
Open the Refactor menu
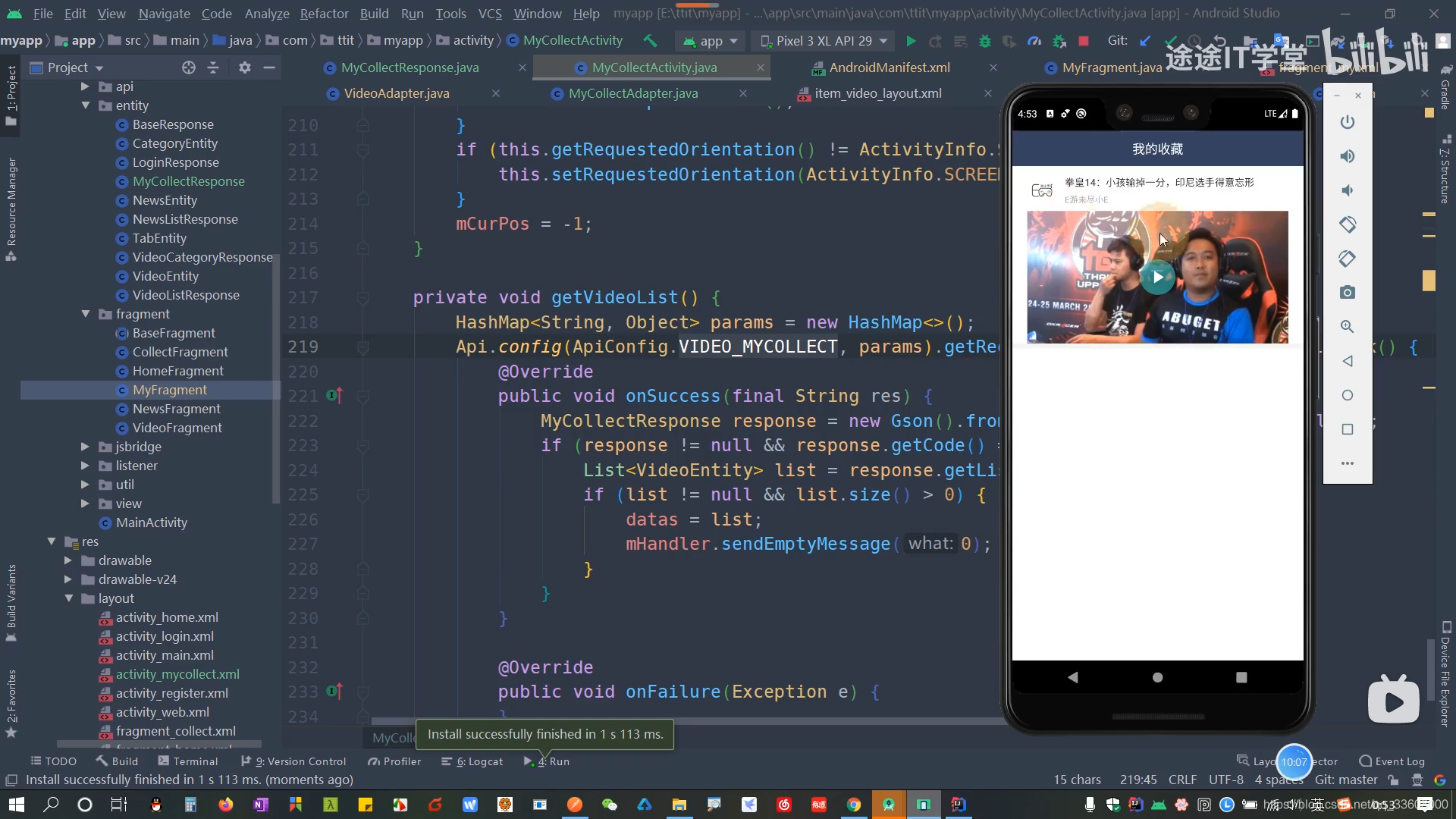tap(324, 14)
